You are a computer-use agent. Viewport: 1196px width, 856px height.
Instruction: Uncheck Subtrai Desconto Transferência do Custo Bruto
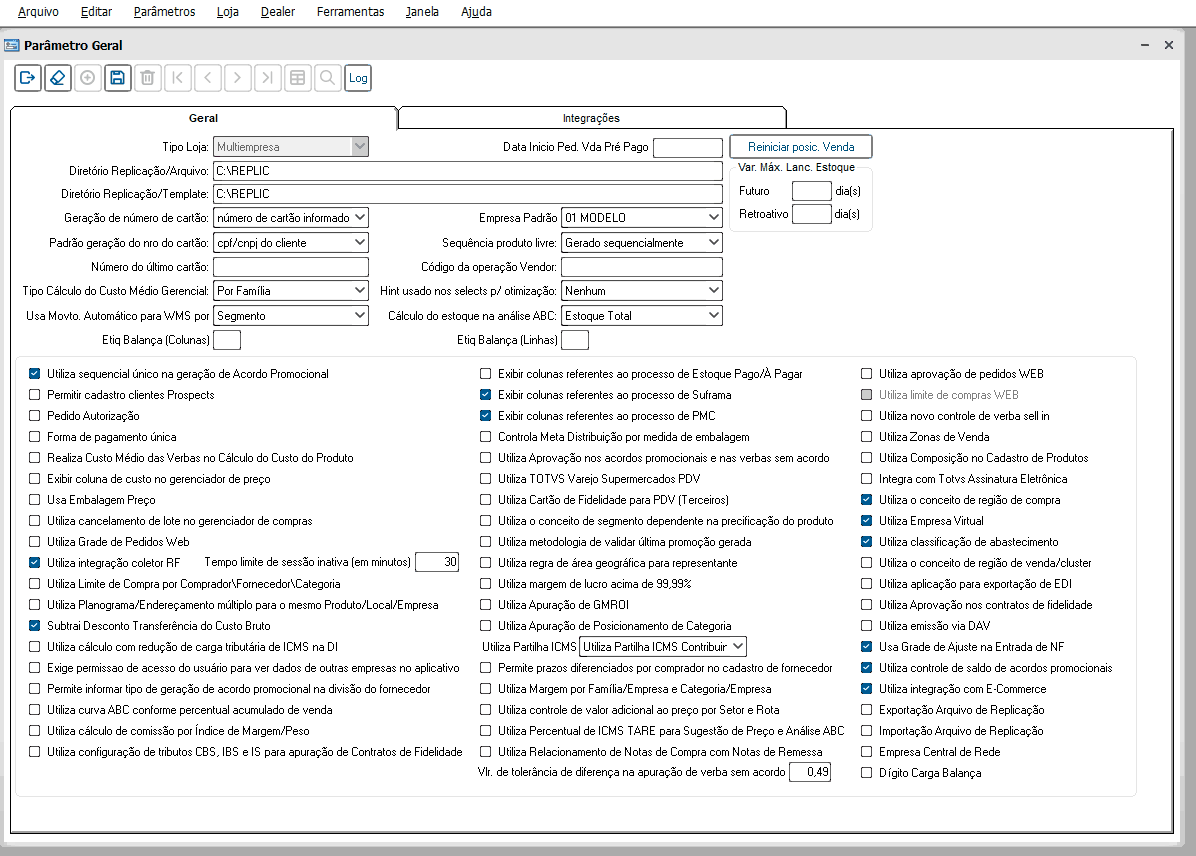pos(34,626)
